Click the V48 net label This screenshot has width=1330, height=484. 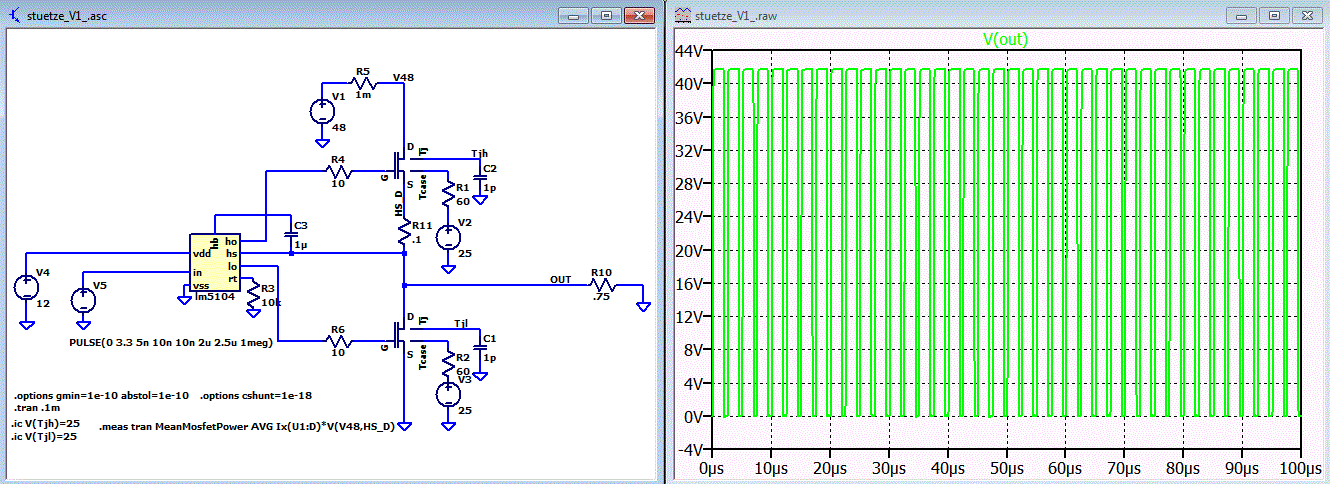click(x=404, y=76)
